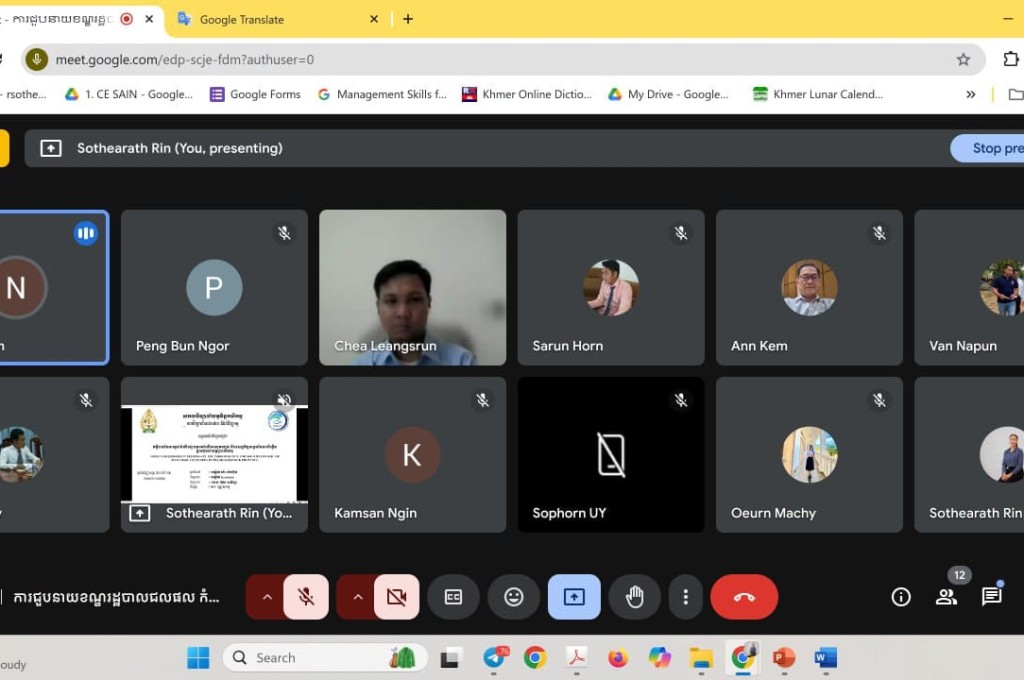Open the 'My Drive - Google...' bookmark
The image size is (1024, 680).
[669, 94]
